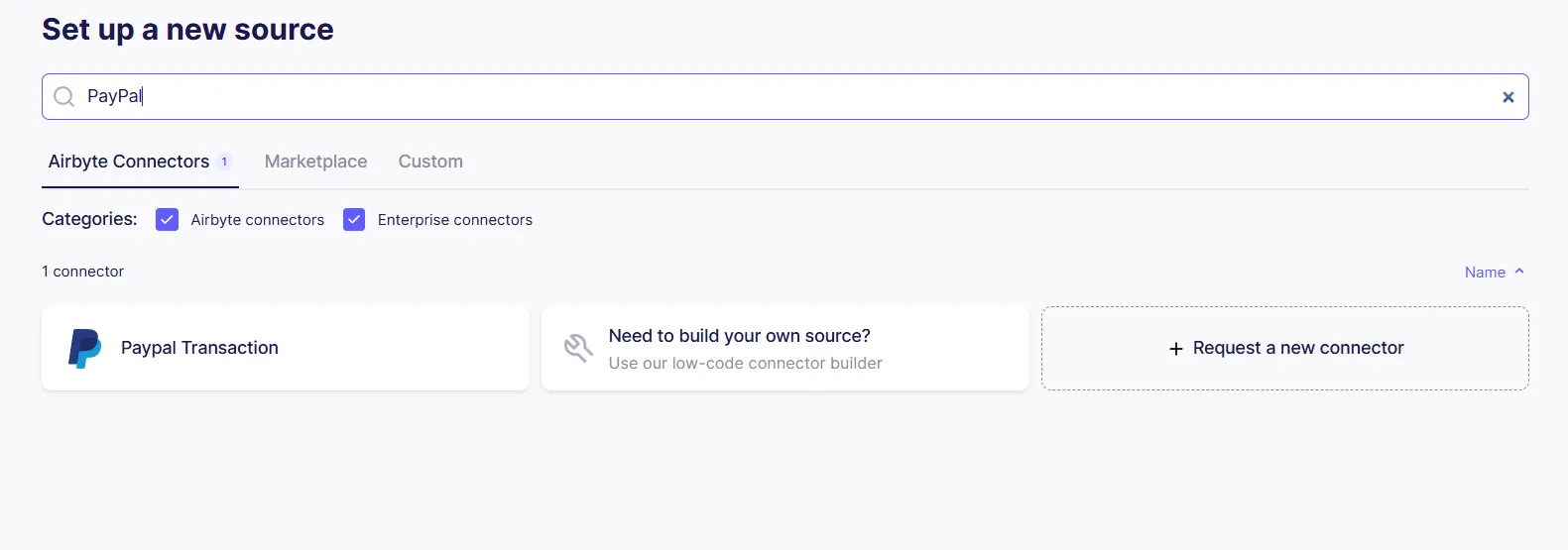Screen dimensions: 1568x550
Task: Sort connectors by Name
Action: 1485,273
